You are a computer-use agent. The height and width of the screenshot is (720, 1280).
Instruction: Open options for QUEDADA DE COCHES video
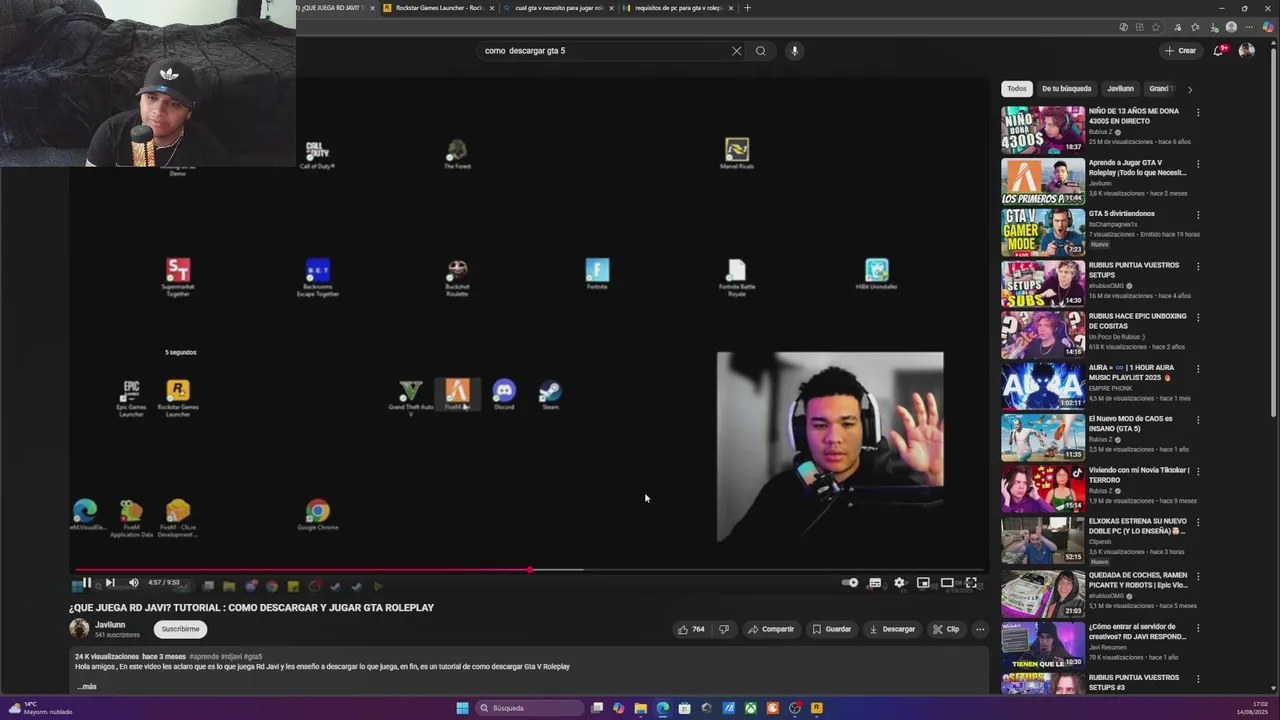point(1198,575)
